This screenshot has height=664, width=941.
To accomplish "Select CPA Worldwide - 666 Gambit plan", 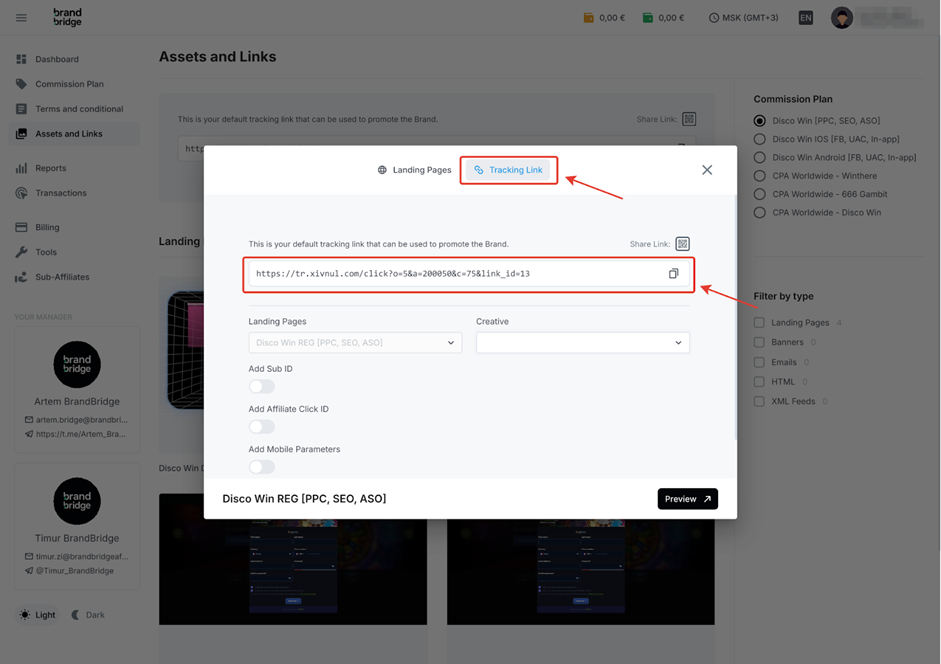I will (x=760, y=194).
